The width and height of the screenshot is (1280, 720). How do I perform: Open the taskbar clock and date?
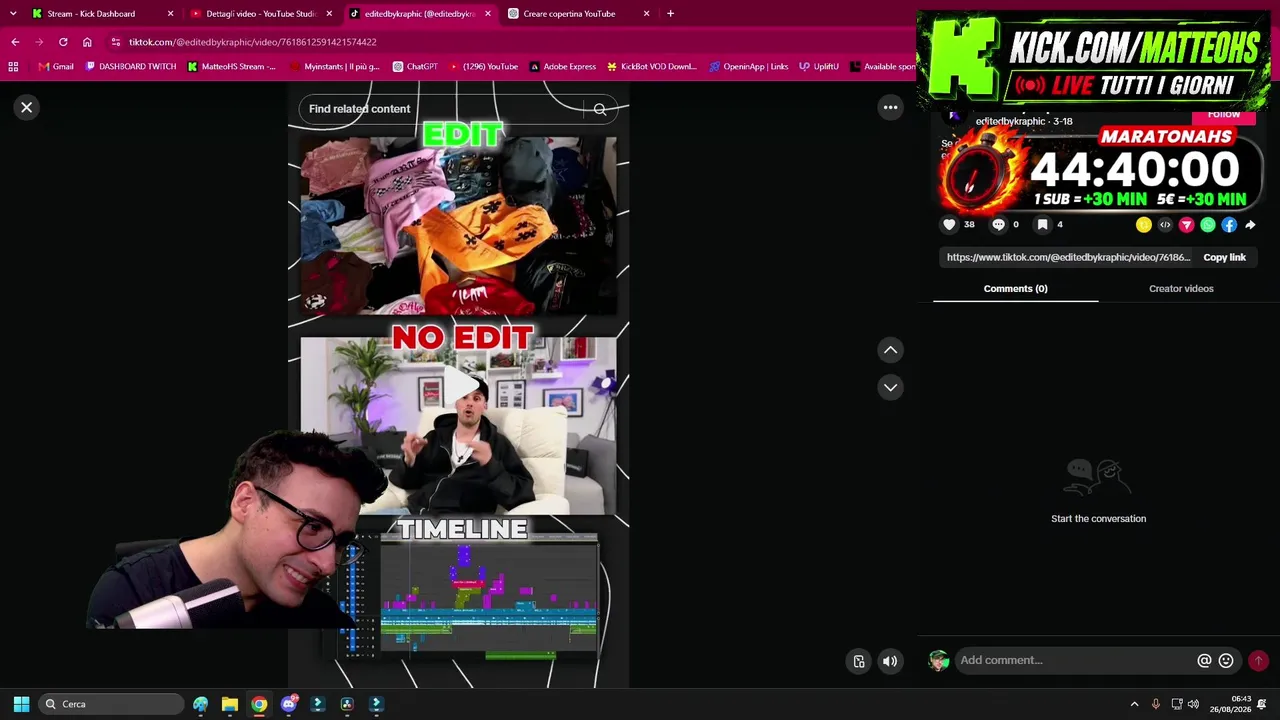point(1230,704)
